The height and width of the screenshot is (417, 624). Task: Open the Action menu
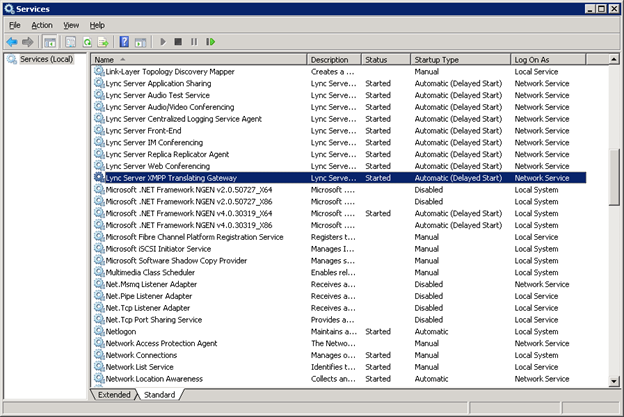(41, 24)
